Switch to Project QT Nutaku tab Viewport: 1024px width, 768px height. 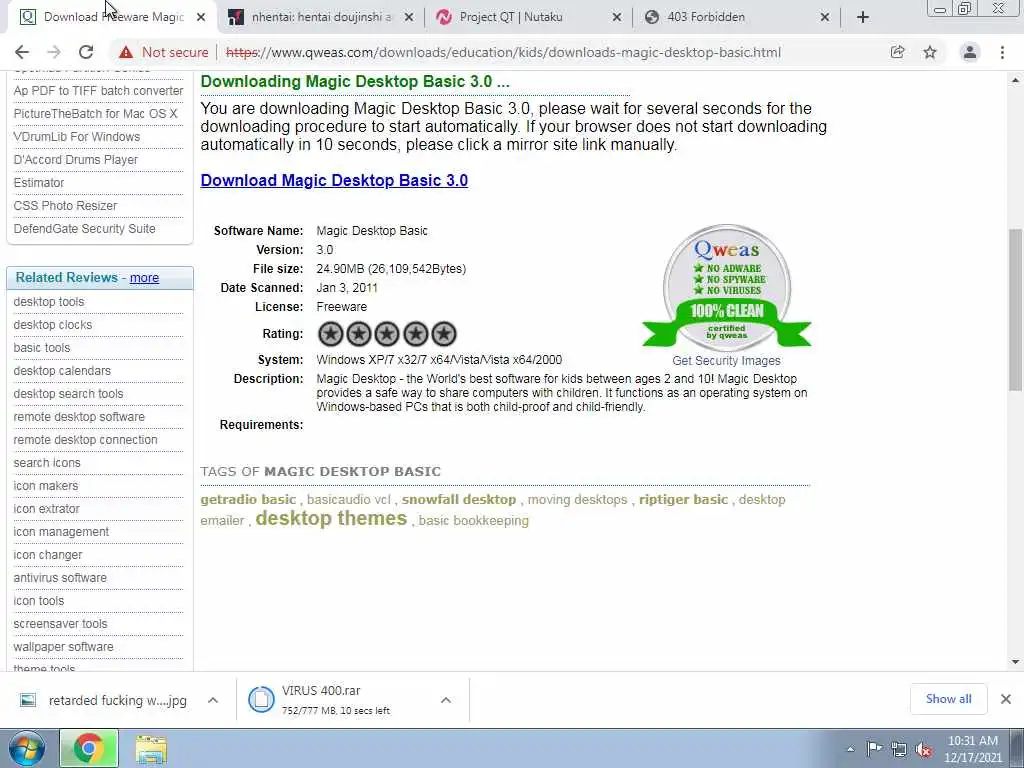[511, 17]
